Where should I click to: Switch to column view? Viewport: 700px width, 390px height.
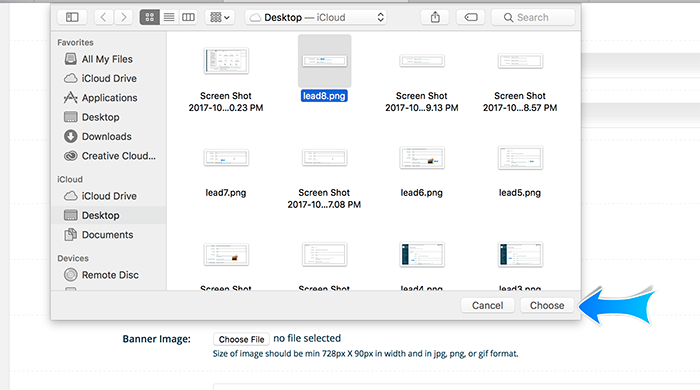click(x=188, y=17)
